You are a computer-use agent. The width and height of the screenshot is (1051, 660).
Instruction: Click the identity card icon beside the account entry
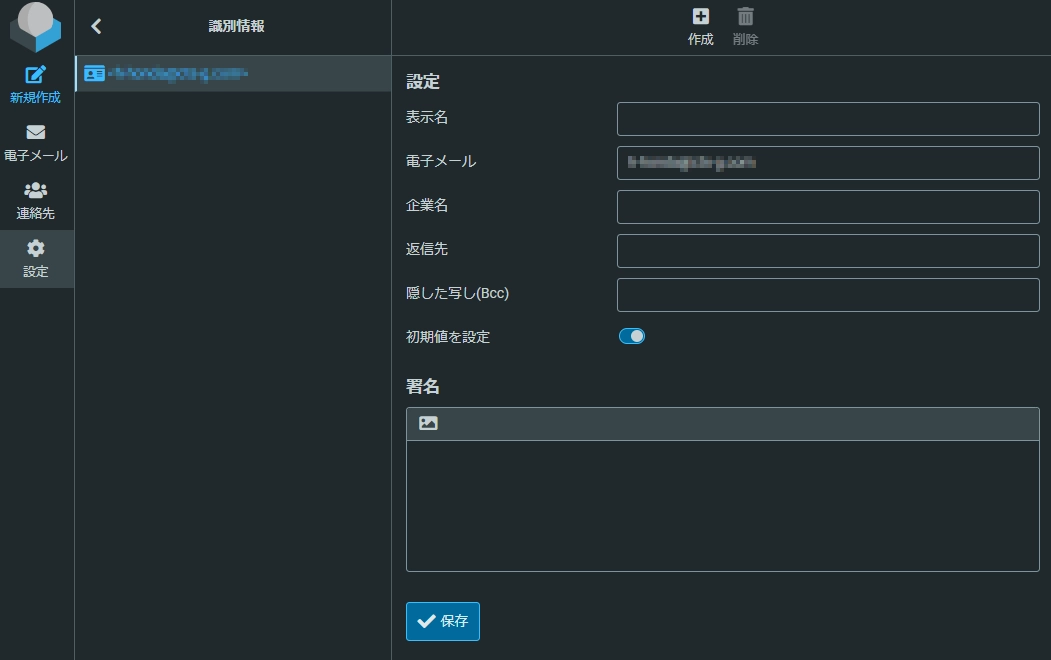[x=96, y=73]
